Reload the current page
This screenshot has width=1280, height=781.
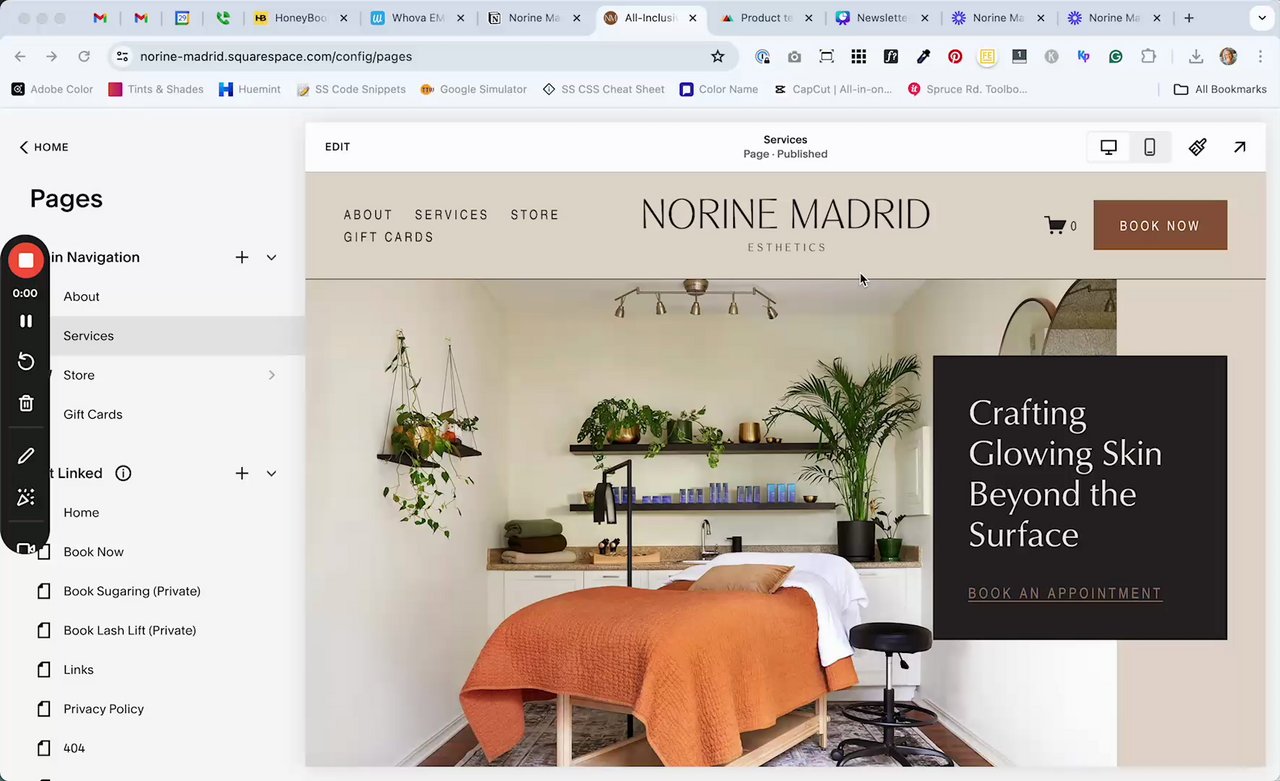tap(84, 57)
